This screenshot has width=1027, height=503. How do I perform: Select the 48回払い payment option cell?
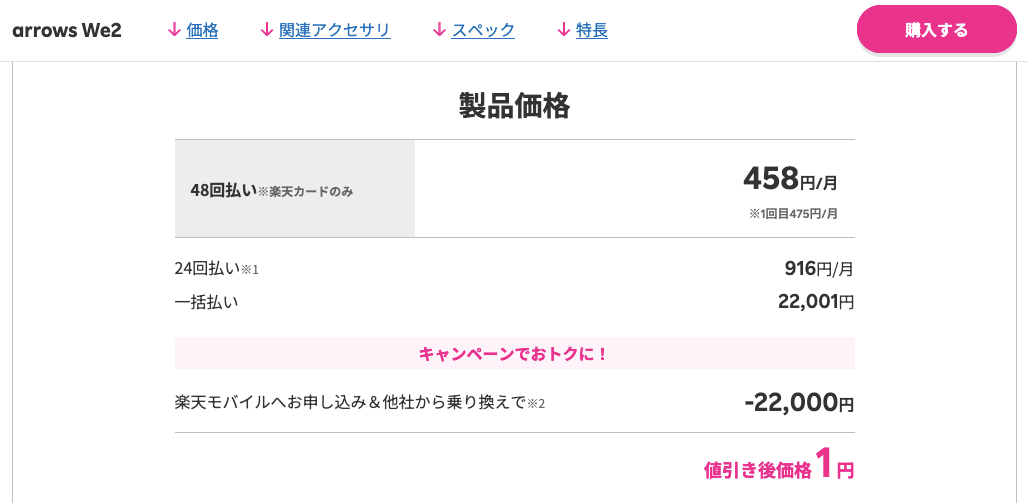[295, 189]
